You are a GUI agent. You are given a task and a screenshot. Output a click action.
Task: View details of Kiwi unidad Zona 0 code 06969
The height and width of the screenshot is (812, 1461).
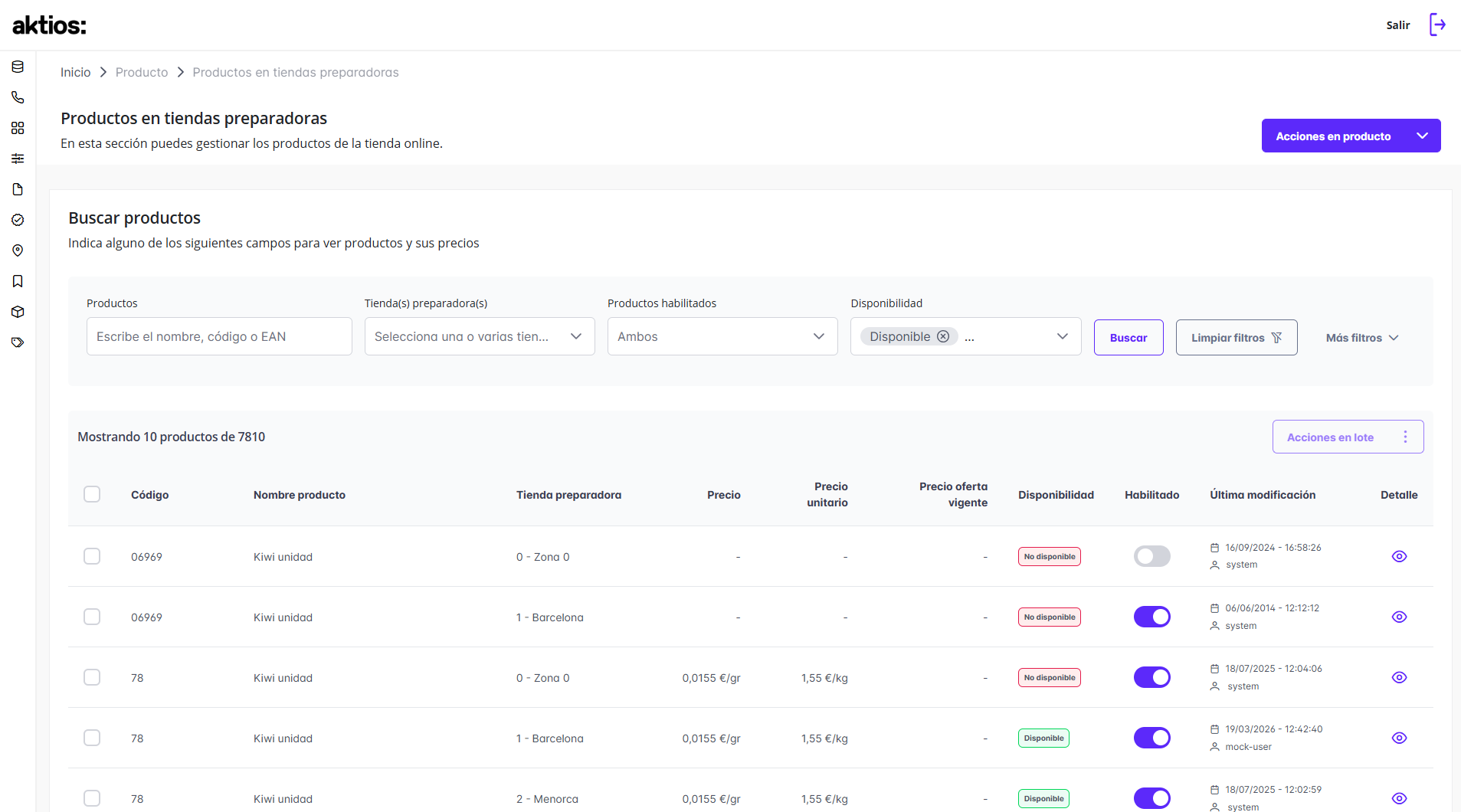(1399, 556)
